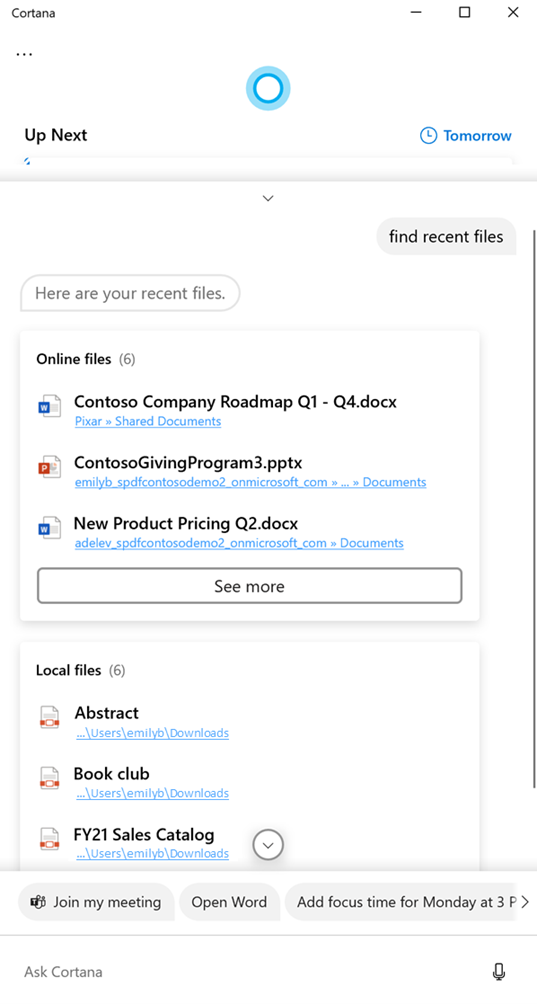Choose the Open Word suggestion chip
The width and height of the screenshot is (537, 1004).
click(229, 902)
